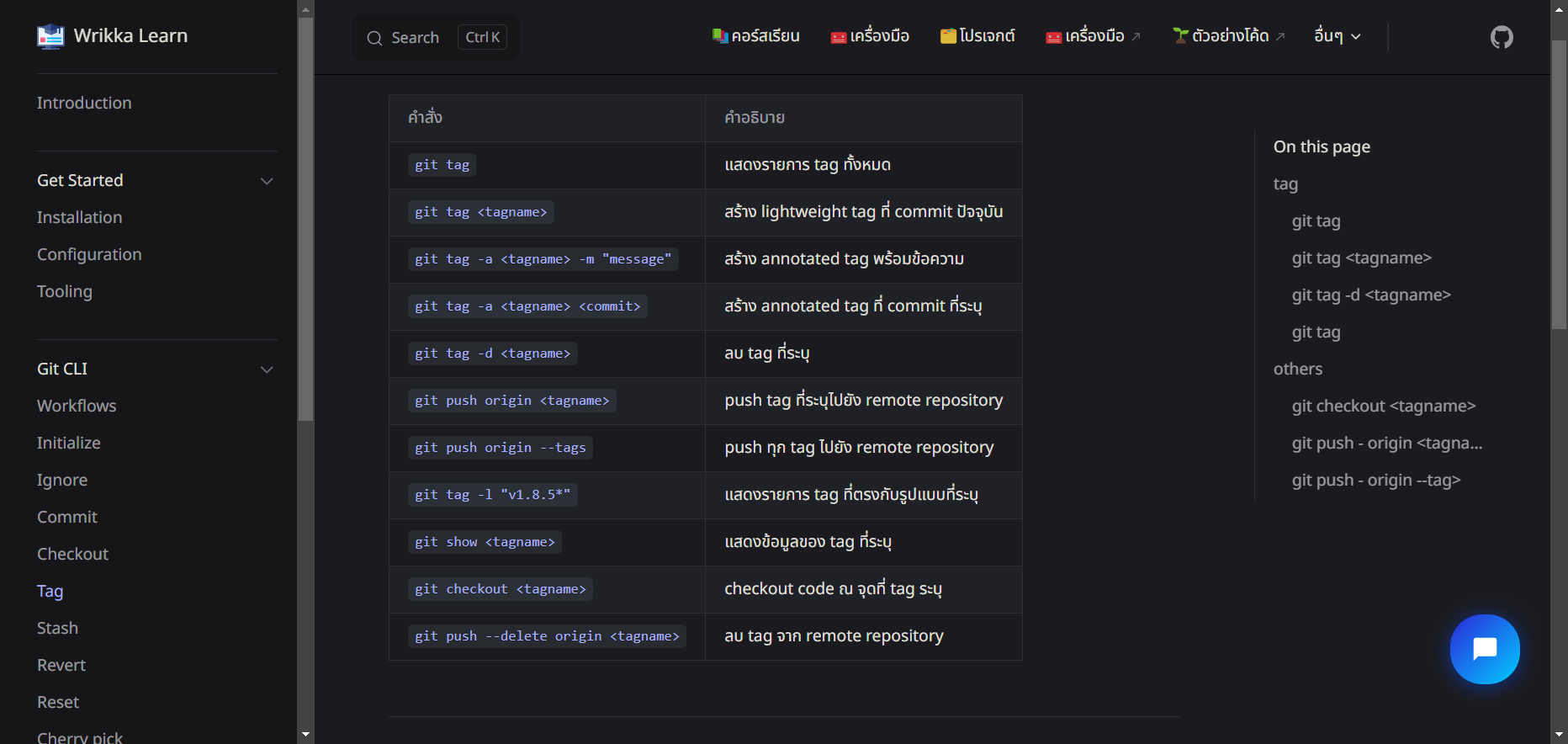Open the อื่นๆ dropdown menu
Viewport: 1568px width, 744px height.
coord(1338,36)
